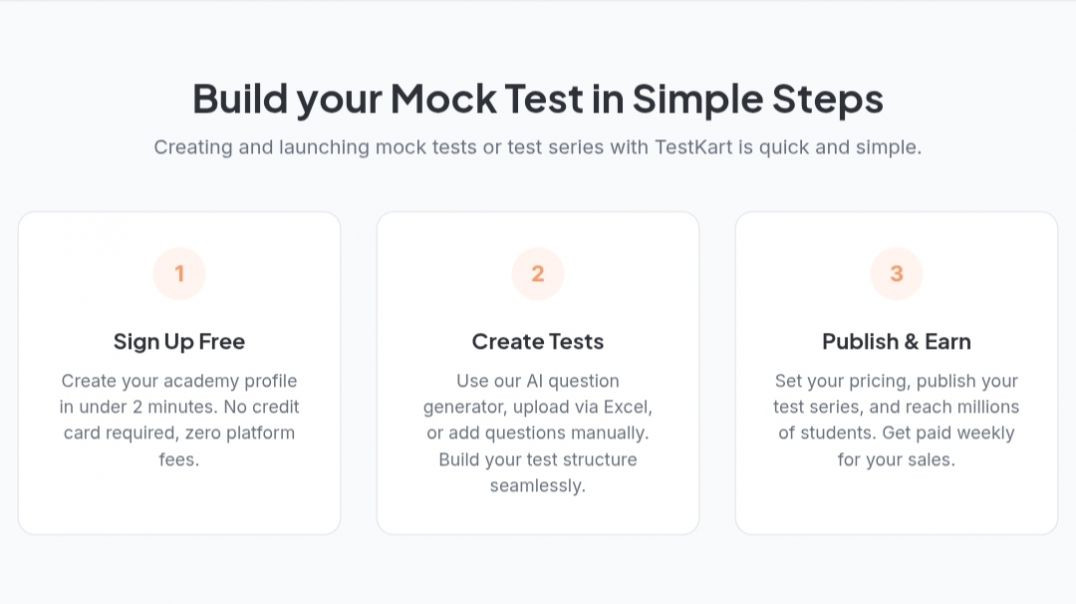This screenshot has width=1076, height=604.
Task: Click the Publish & Earn card description
Action: (896, 420)
